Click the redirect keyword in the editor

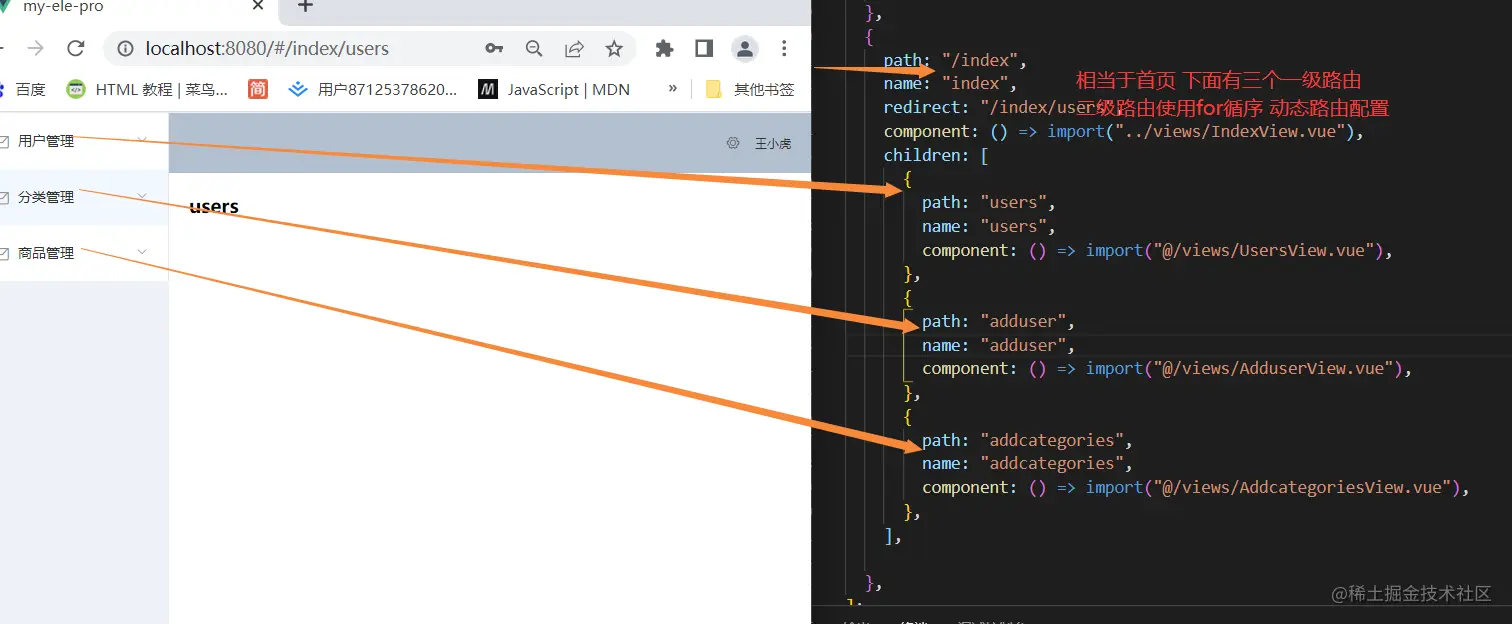point(922,108)
